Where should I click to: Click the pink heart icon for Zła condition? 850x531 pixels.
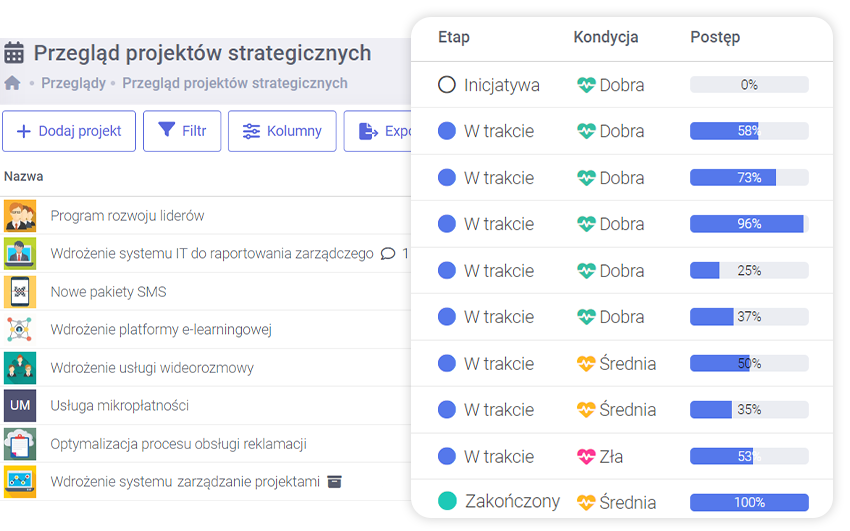[x=586, y=457]
